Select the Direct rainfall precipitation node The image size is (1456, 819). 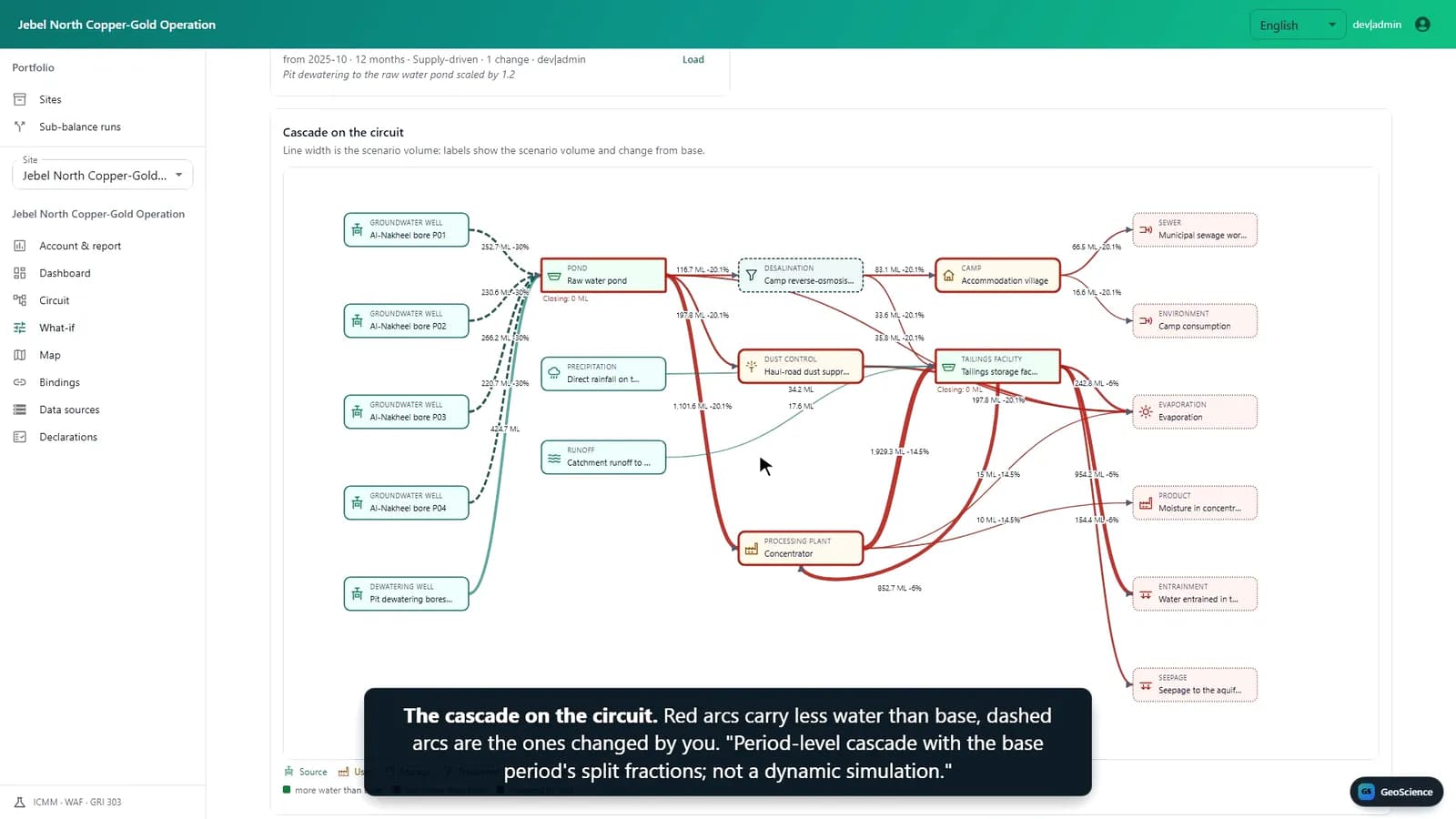pos(603,373)
